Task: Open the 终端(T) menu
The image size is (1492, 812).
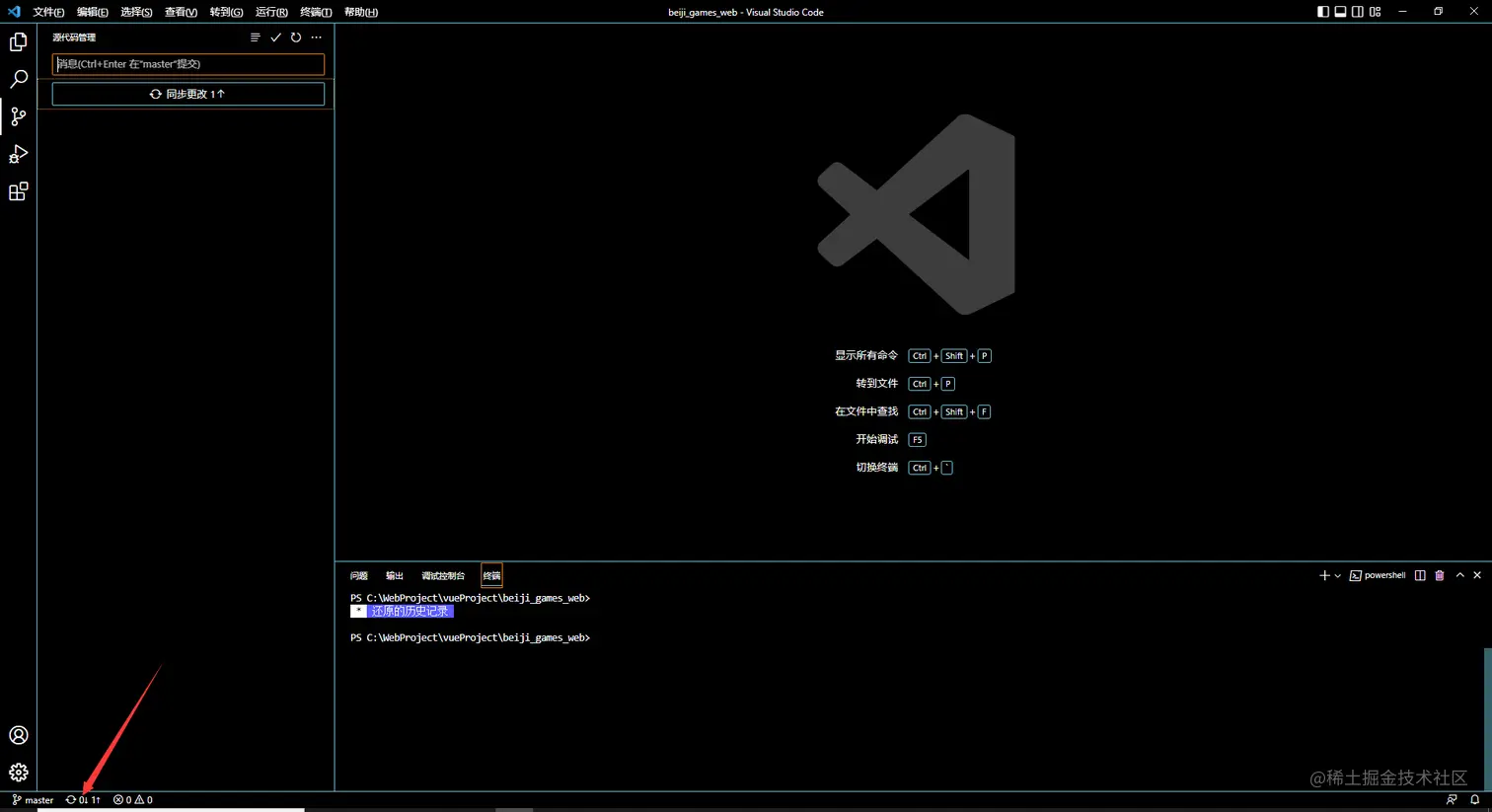Action: tap(316, 12)
